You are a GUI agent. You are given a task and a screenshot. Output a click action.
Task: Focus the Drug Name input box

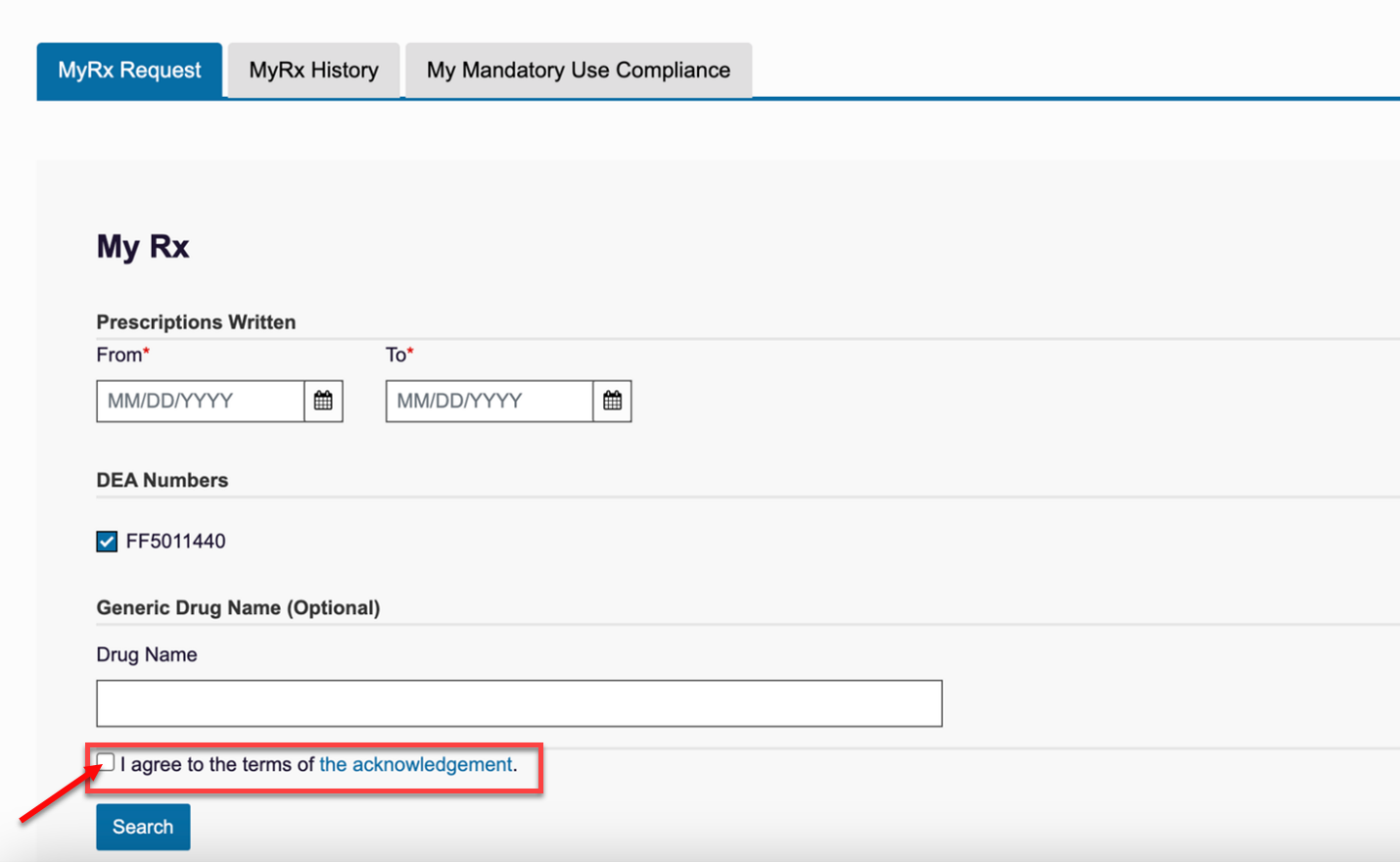click(x=518, y=702)
